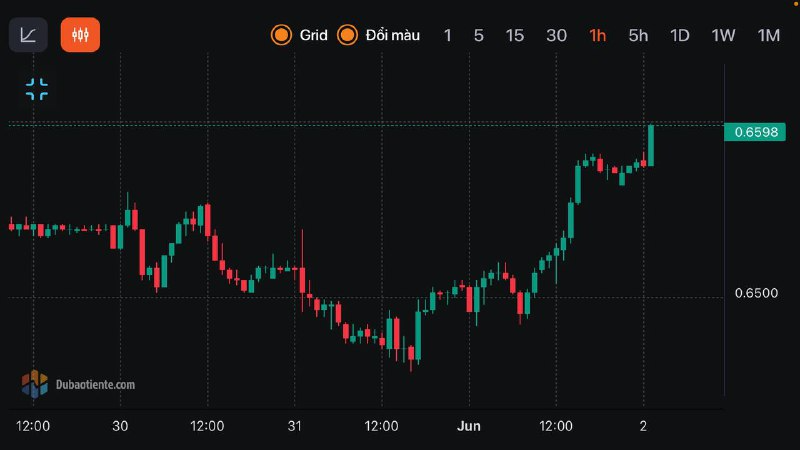Change timeframe to 1W
The image size is (800, 450).
point(723,35)
